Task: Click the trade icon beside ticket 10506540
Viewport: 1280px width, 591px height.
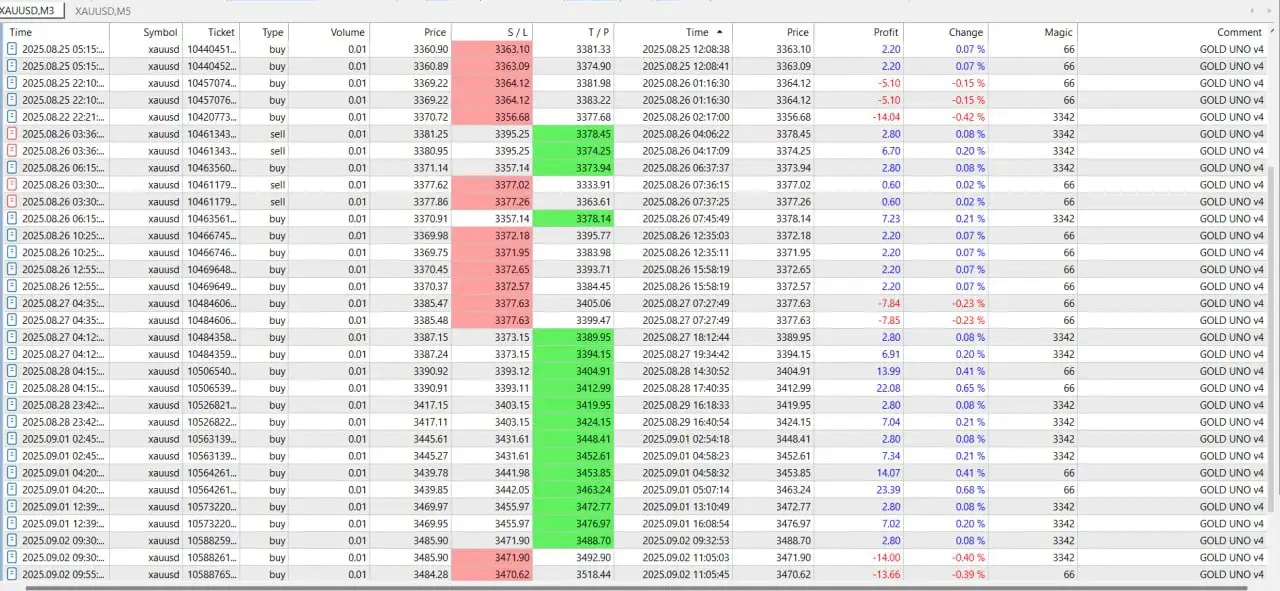Action: tap(10, 371)
